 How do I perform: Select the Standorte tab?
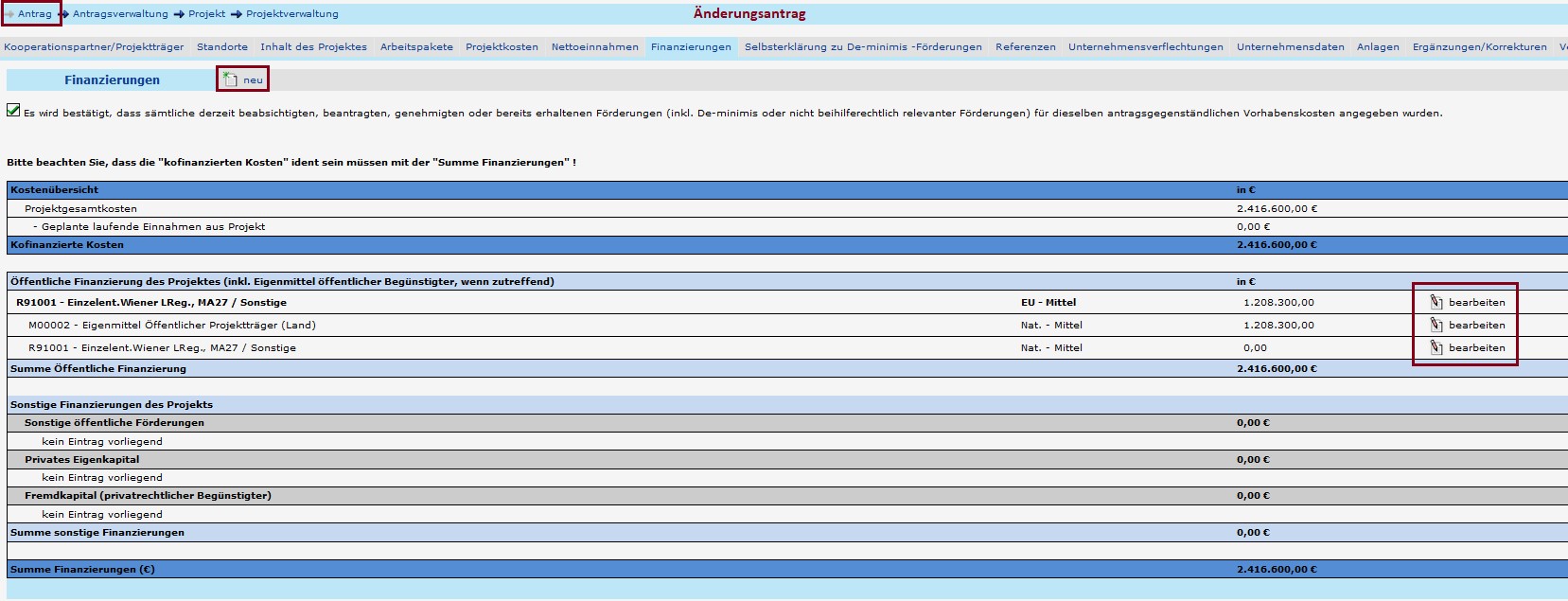tap(222, 47)
